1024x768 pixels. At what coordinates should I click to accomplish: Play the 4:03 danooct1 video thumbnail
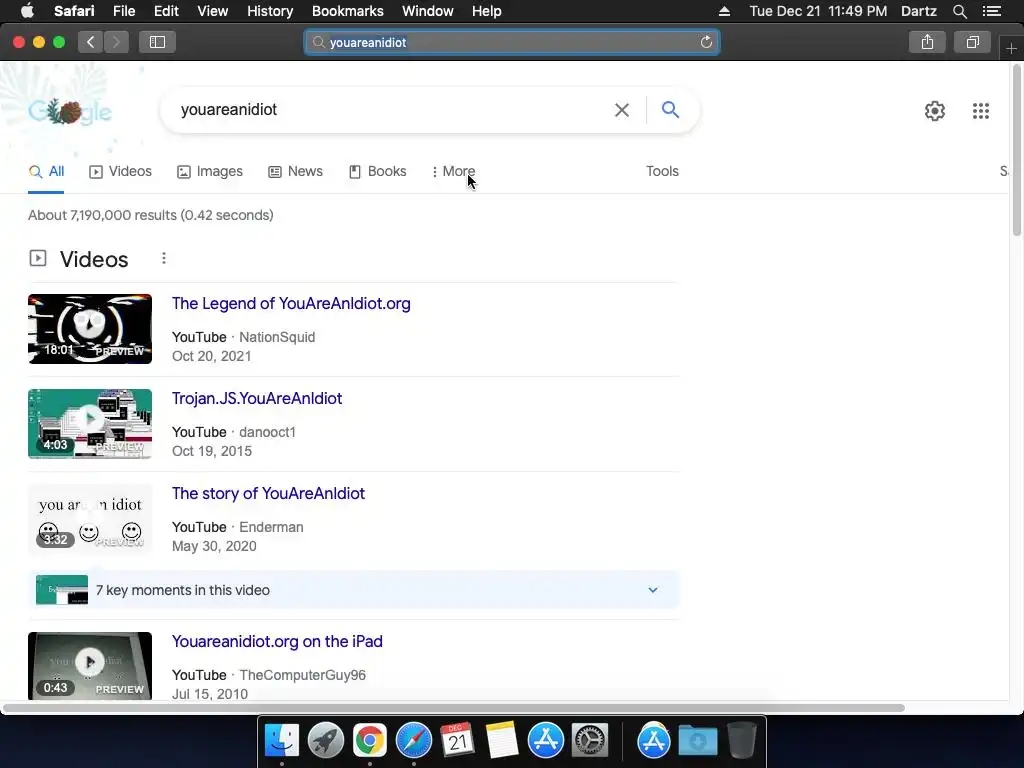coord(90,424)
